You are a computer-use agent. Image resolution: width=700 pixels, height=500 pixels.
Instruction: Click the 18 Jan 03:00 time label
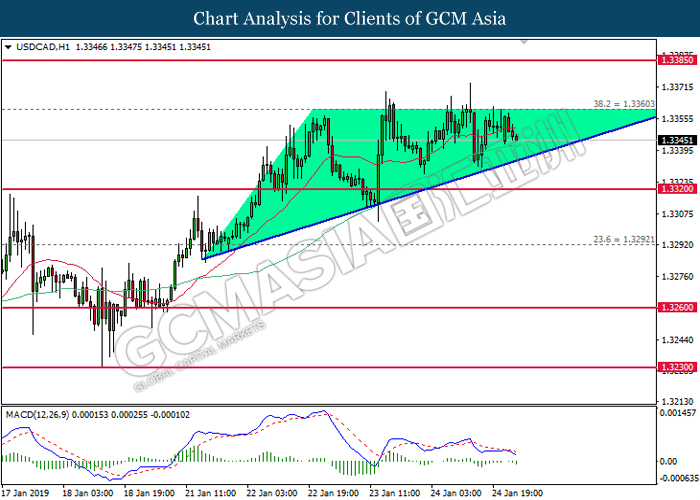88,493
